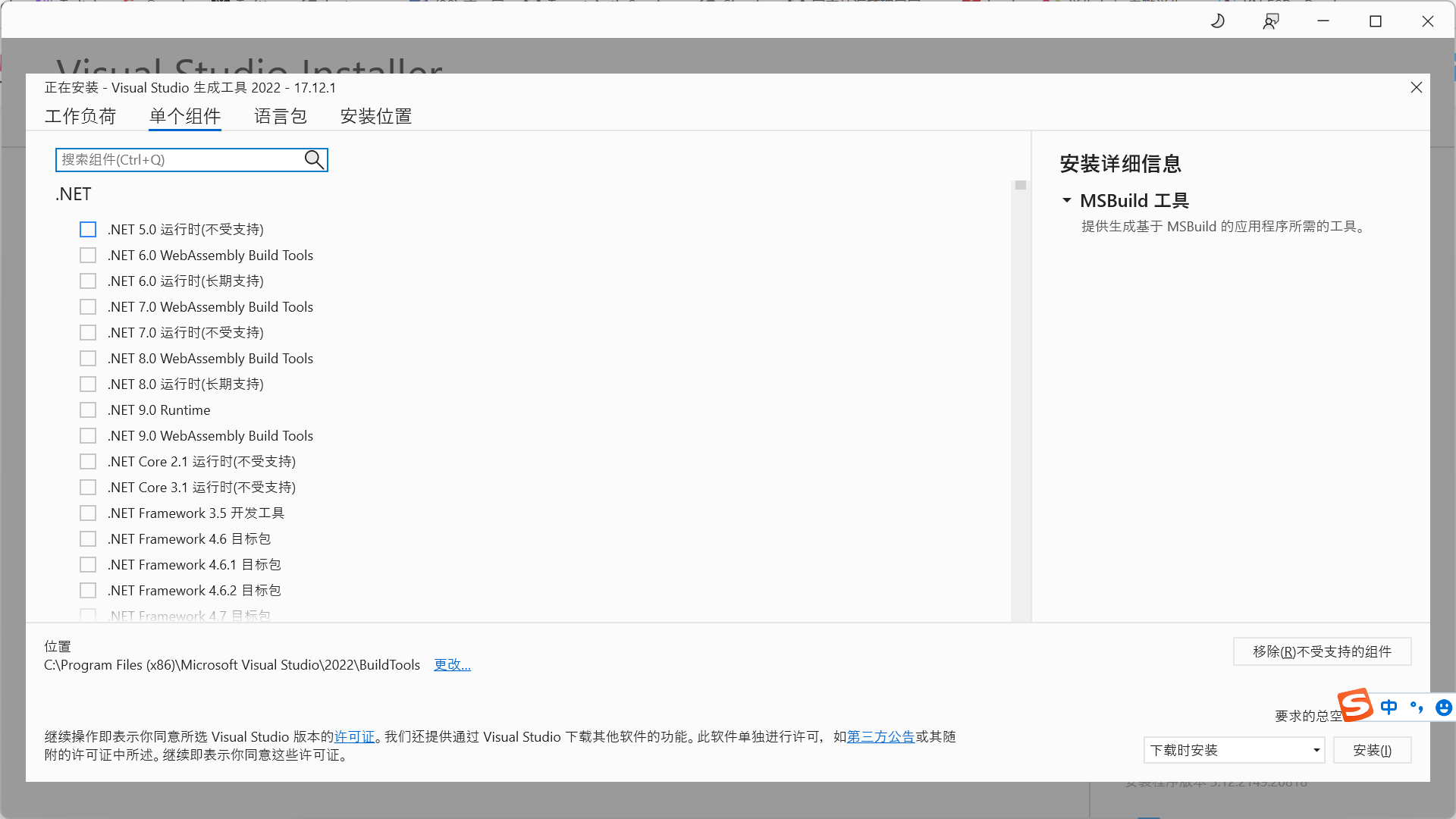Toggle the dark theme moon icon
Viewport: 1456px width, 819px height.
tap(1218, 21)
